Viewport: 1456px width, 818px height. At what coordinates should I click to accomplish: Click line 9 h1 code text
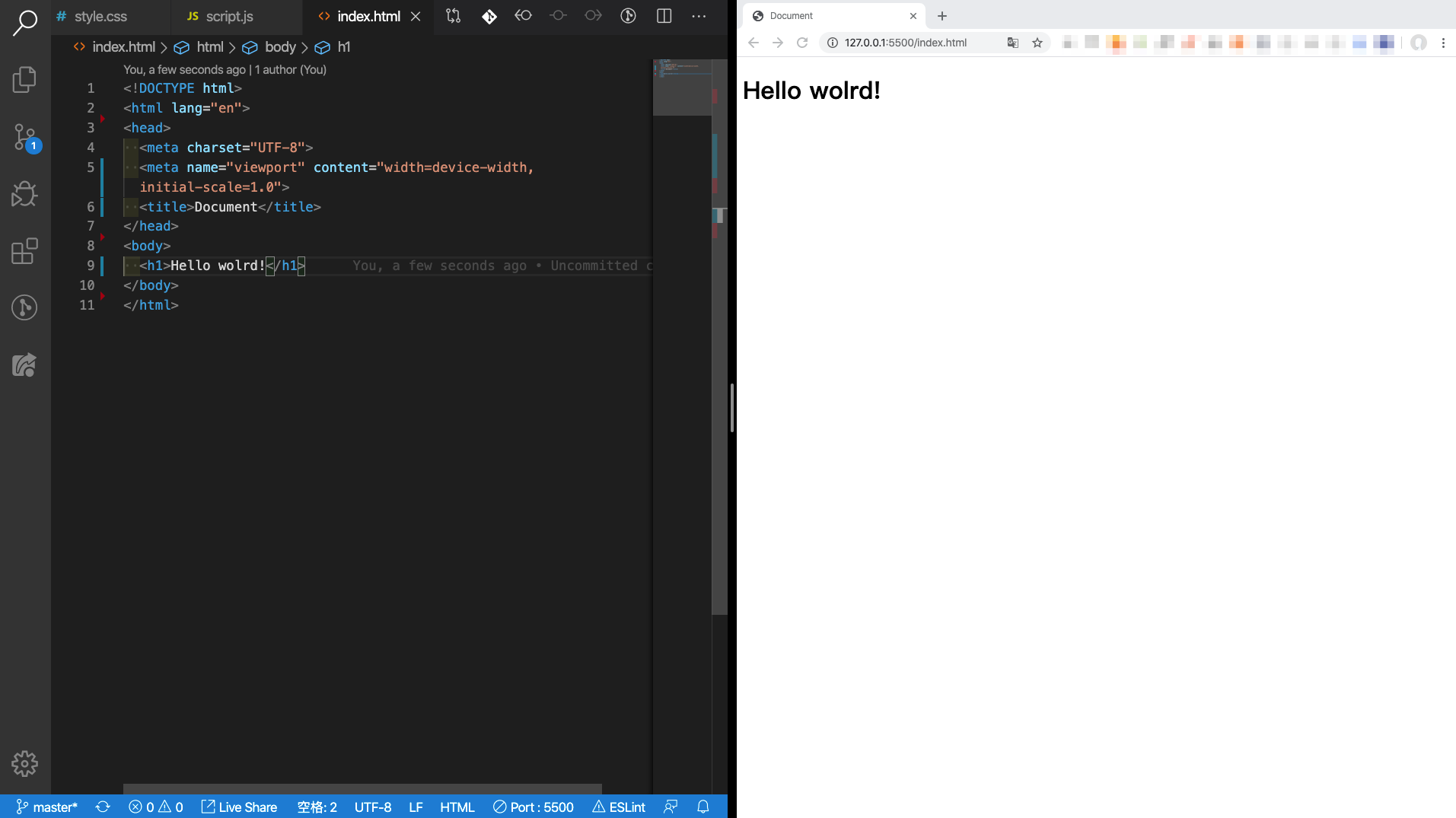coord(222,266)
